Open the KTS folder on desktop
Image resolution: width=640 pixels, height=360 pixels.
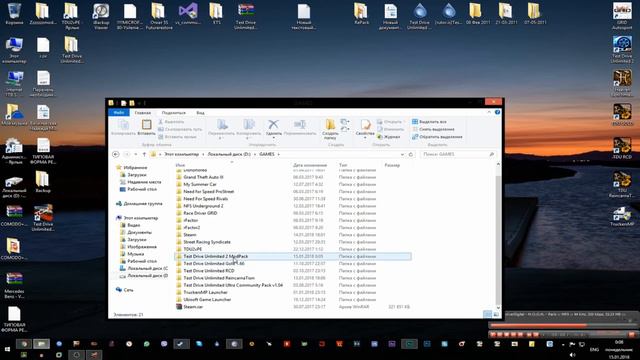tap(216, 13)
